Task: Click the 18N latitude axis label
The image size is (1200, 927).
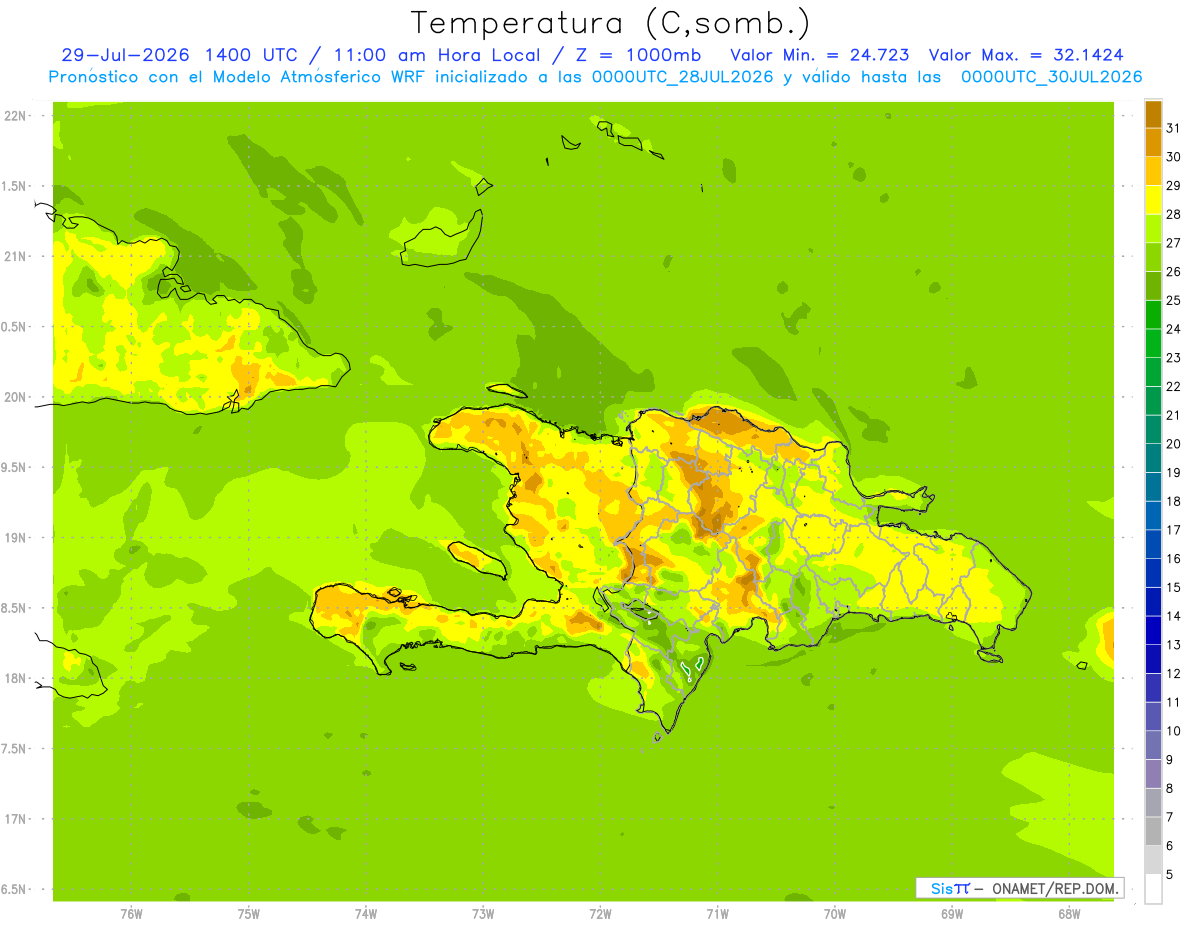Action: [x=14, y=679]
